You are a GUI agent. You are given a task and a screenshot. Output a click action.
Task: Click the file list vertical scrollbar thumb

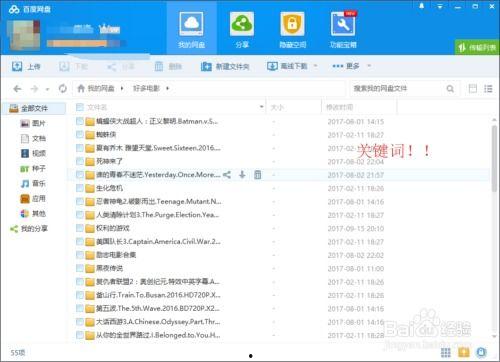point(494,158)
